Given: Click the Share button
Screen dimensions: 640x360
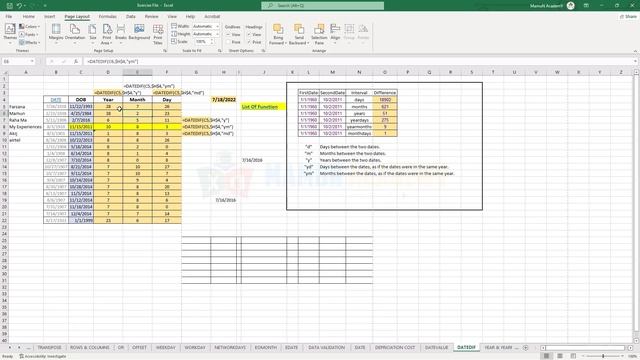Looking at the screenshot, I should click(x=628, y=16).
